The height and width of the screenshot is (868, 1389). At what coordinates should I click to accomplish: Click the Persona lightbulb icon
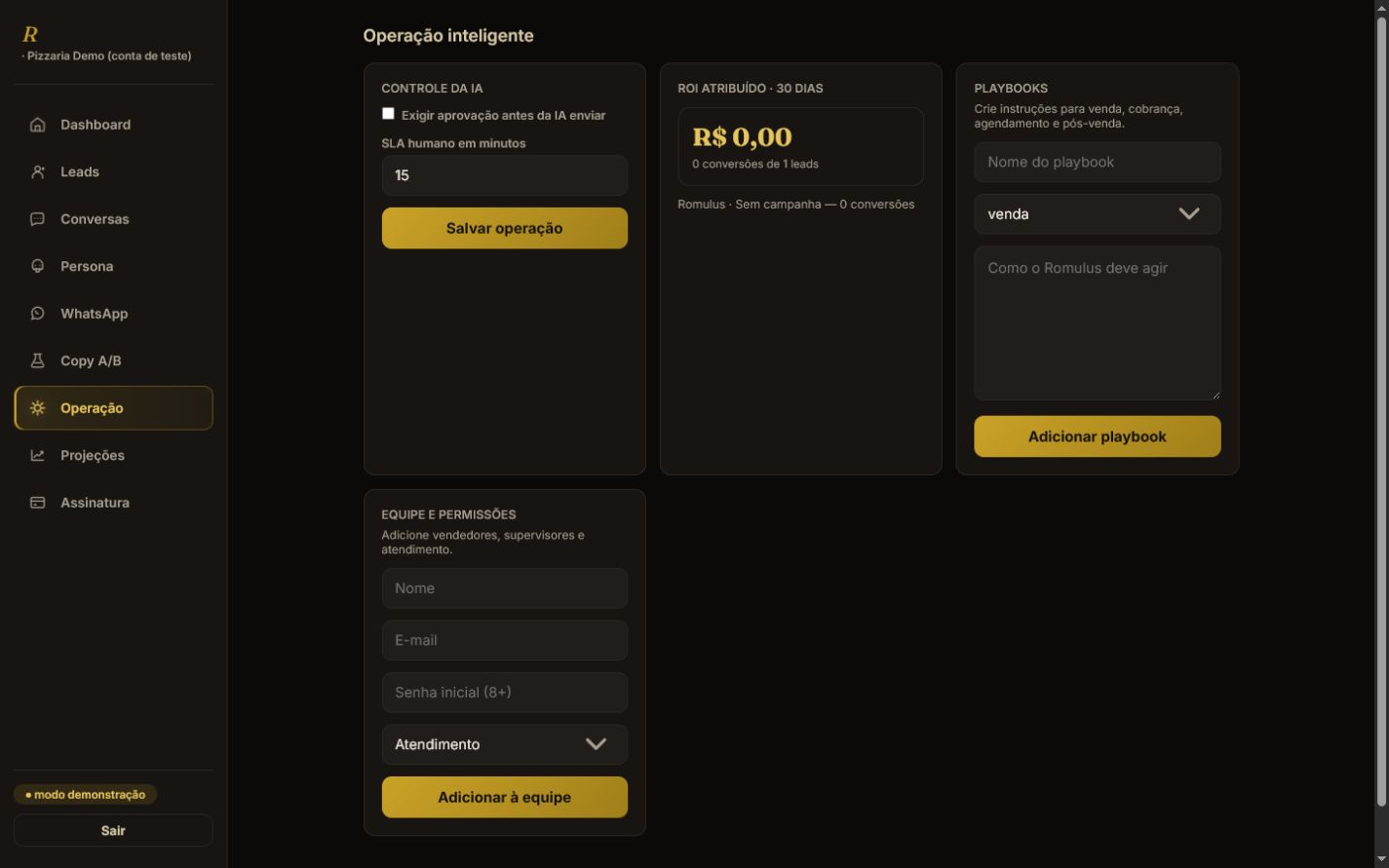pos(38,266)
